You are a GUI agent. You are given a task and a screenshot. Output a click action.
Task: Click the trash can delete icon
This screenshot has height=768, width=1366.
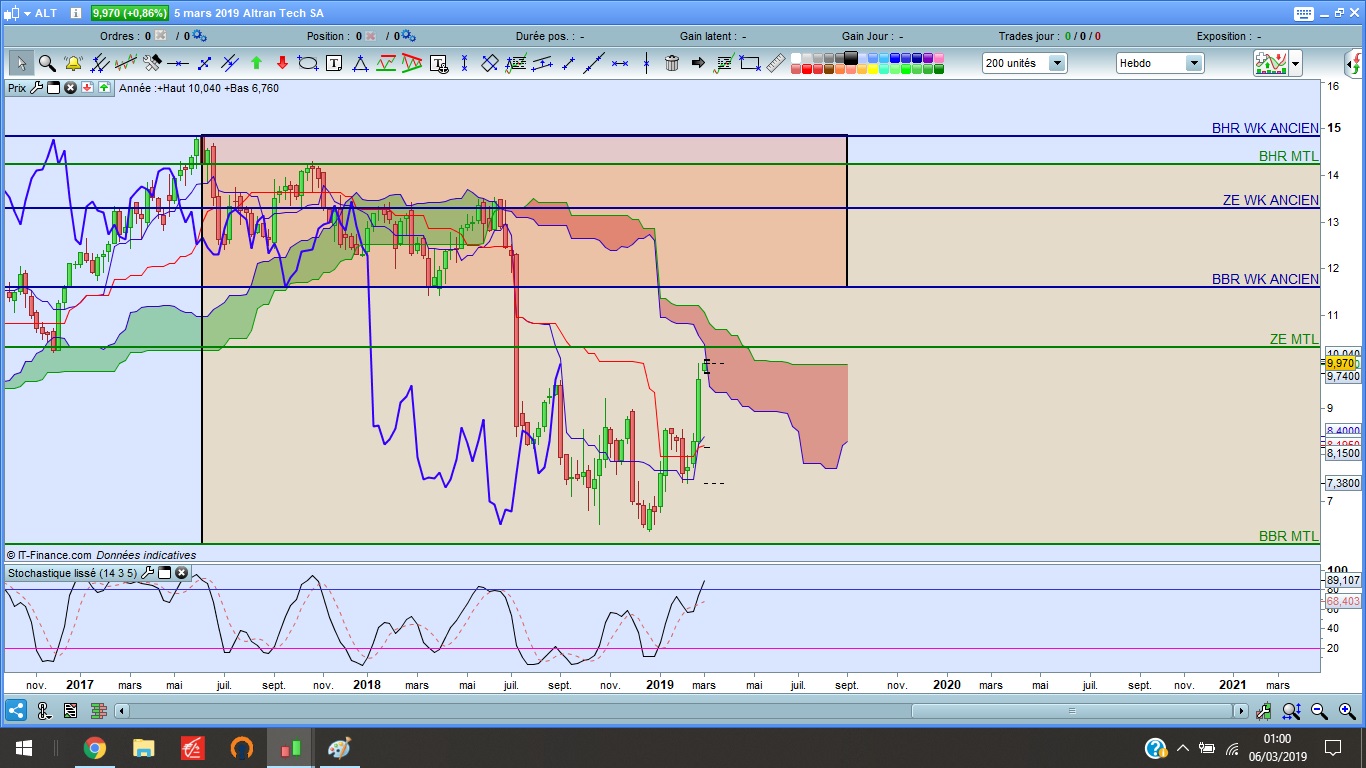[672, 63]
